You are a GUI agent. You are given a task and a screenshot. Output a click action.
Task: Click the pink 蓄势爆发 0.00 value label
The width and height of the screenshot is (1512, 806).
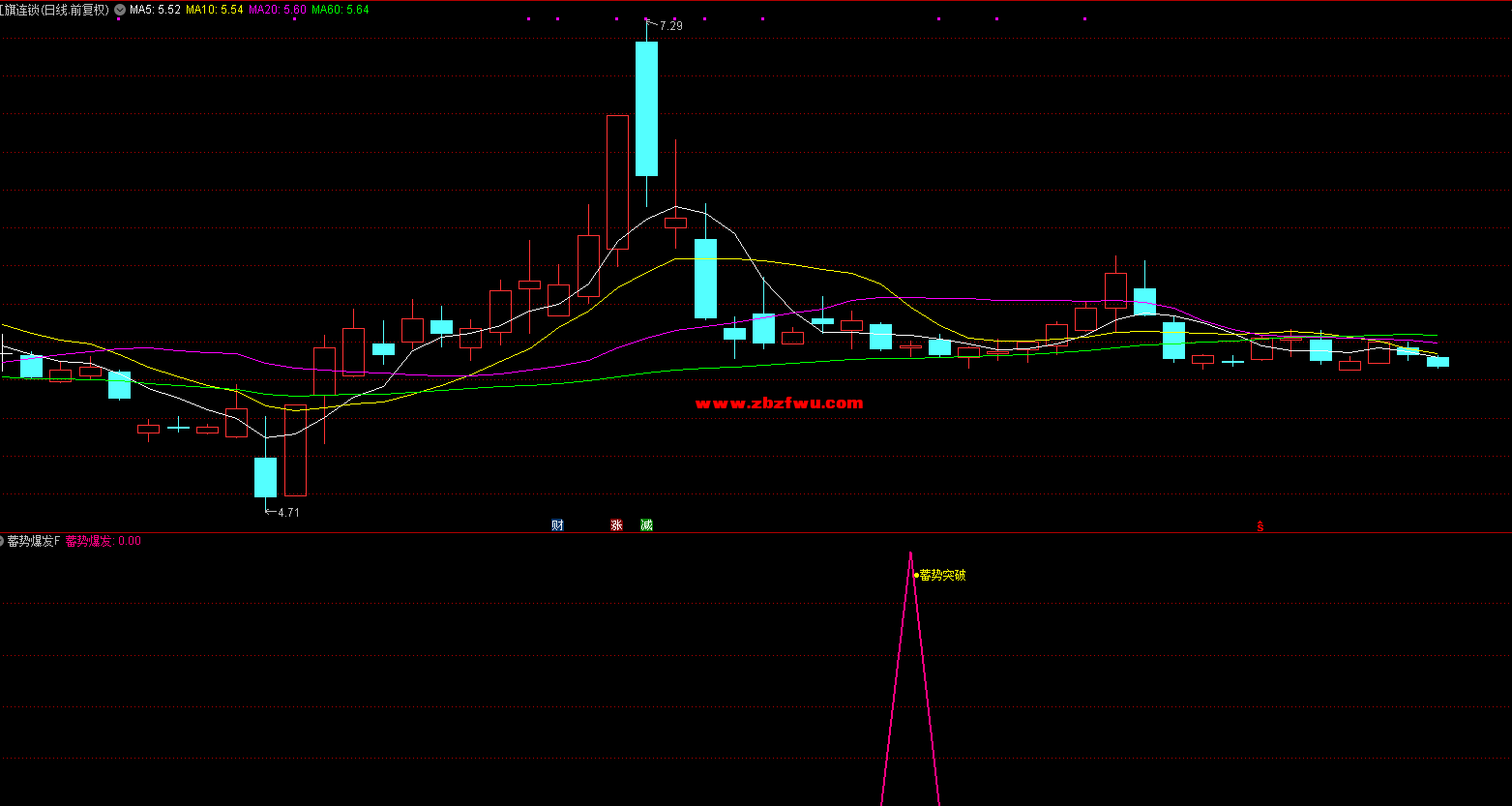(x=103, y=542)
